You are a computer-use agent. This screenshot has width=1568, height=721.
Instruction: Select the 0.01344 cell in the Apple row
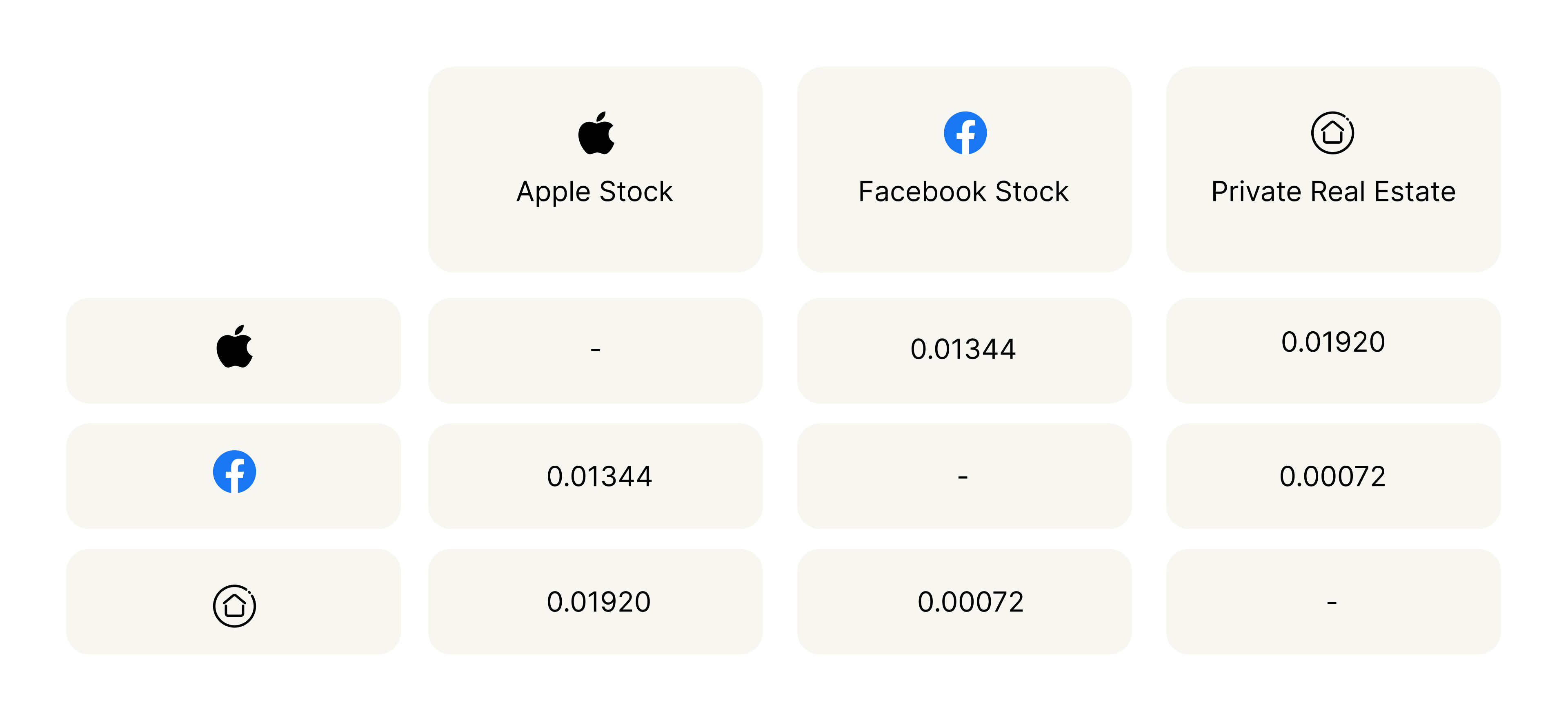[x=963, y=350]
